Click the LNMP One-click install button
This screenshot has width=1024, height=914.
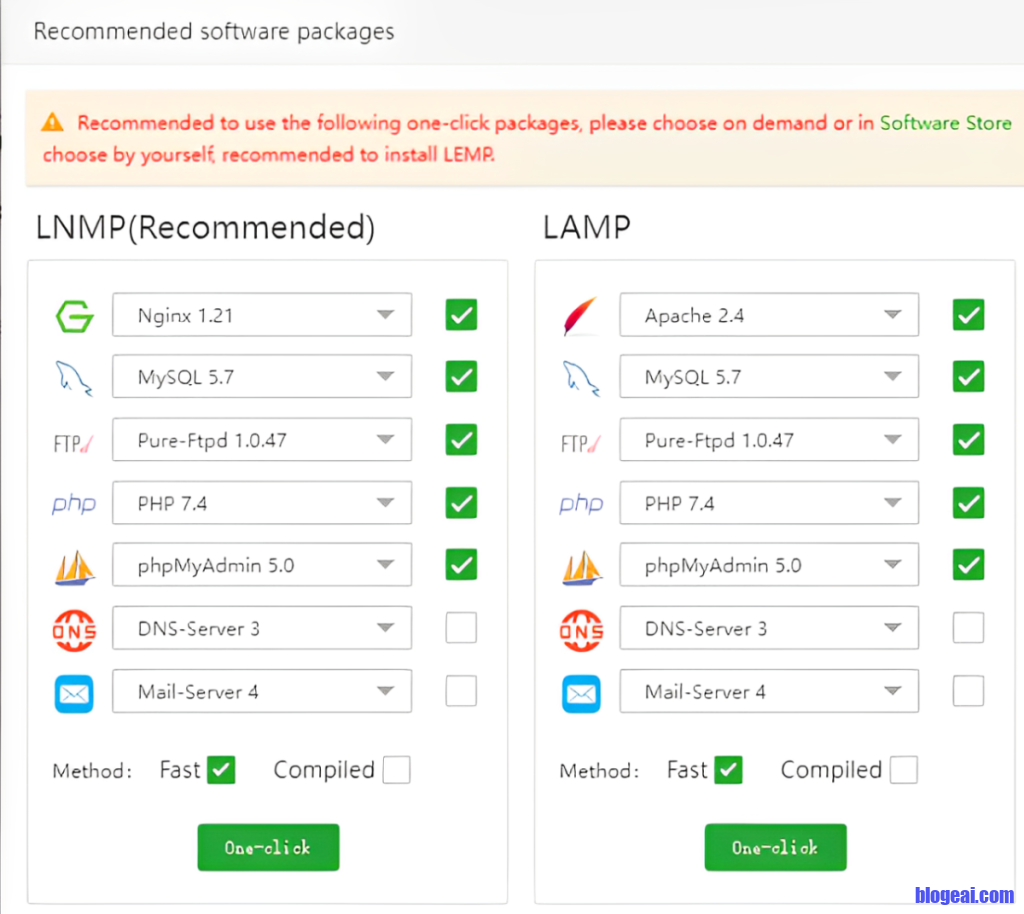(268, 847)
